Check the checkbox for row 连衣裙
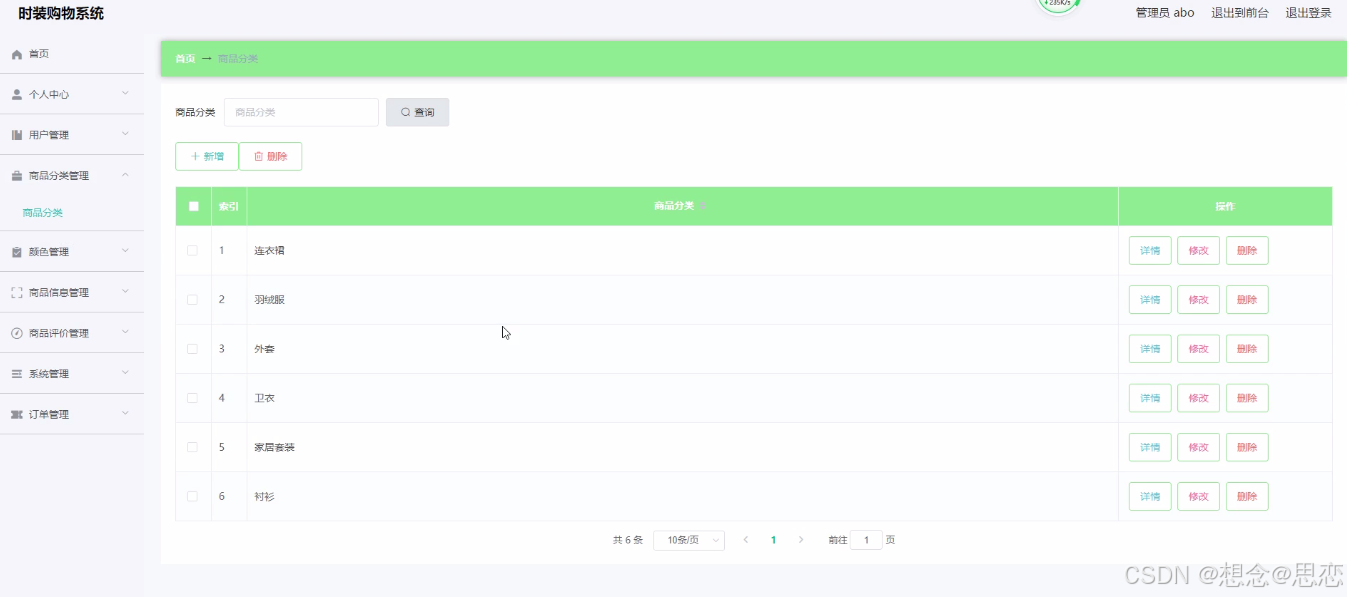 (x=193, y=250)
